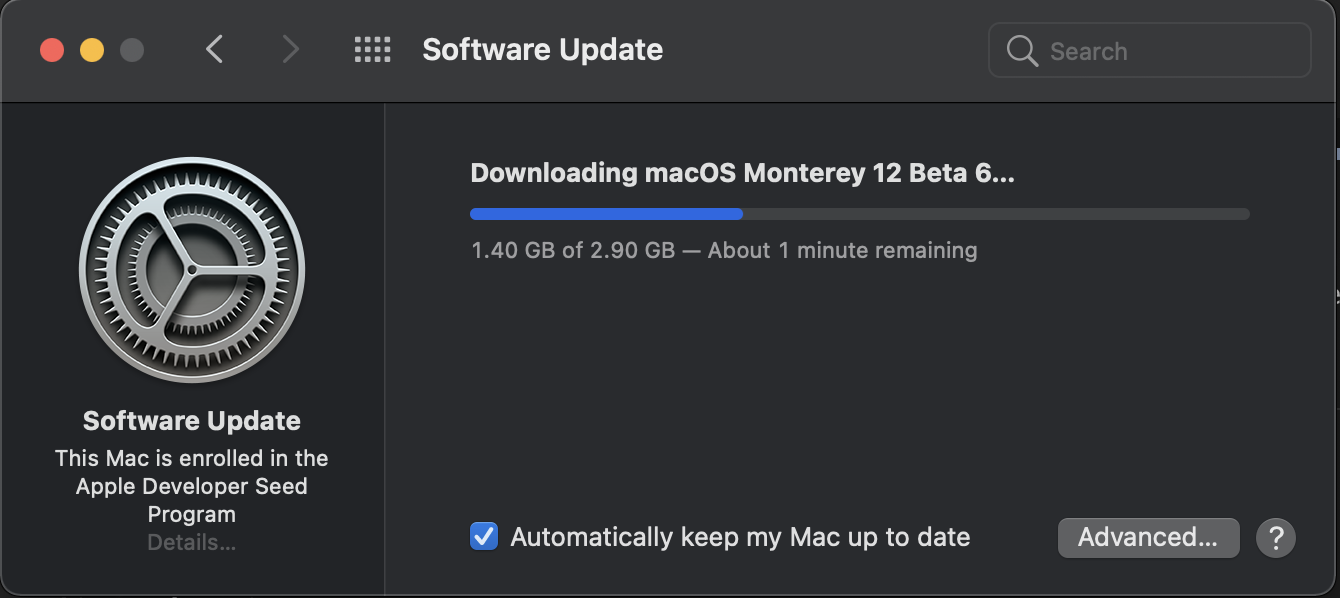Viewport: 1340px width, 598px height.
Task: Click the 'Software Update' window title
Action: (x=542, y=49)
